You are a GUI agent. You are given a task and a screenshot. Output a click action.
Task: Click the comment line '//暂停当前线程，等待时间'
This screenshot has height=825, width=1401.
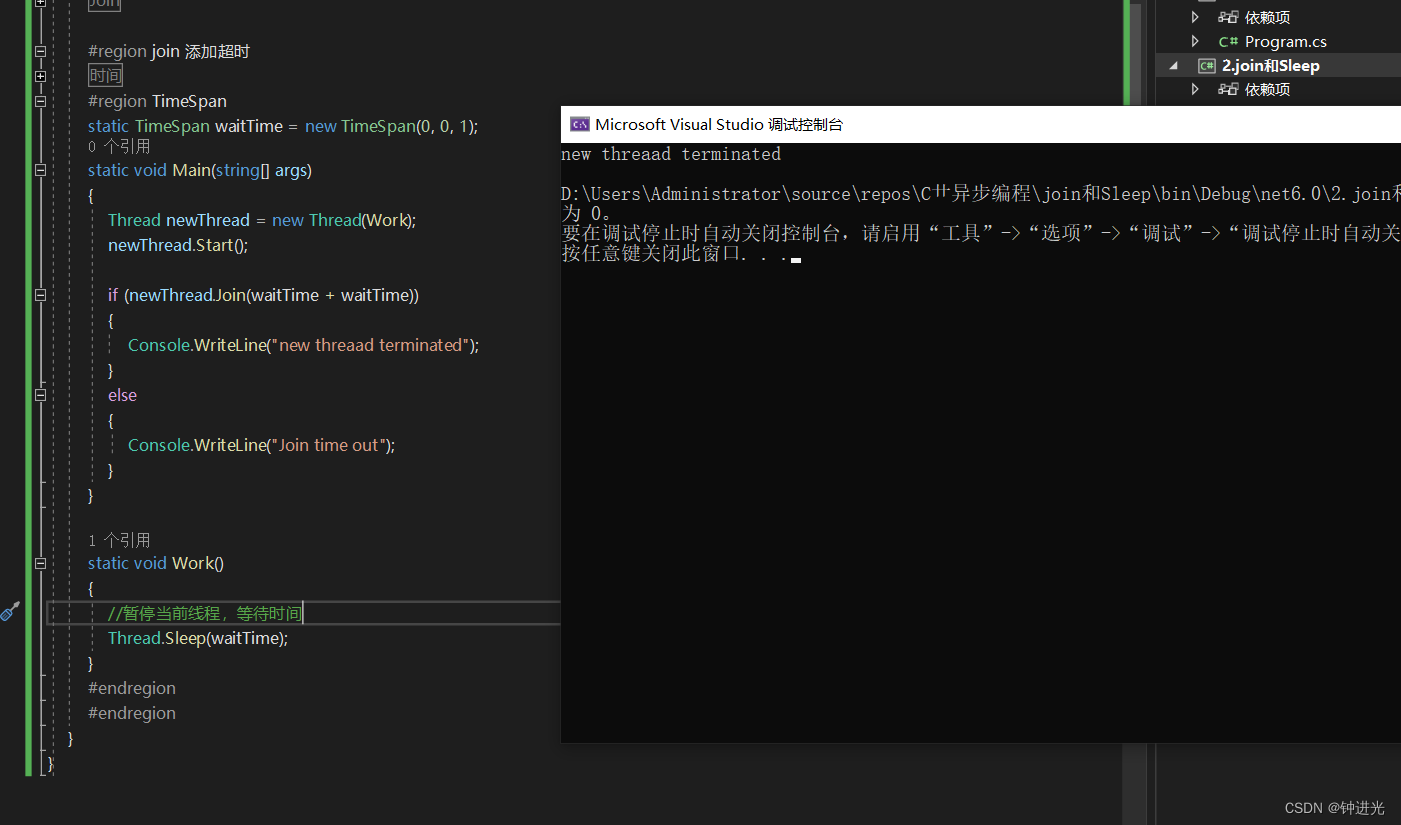(204, 613)
